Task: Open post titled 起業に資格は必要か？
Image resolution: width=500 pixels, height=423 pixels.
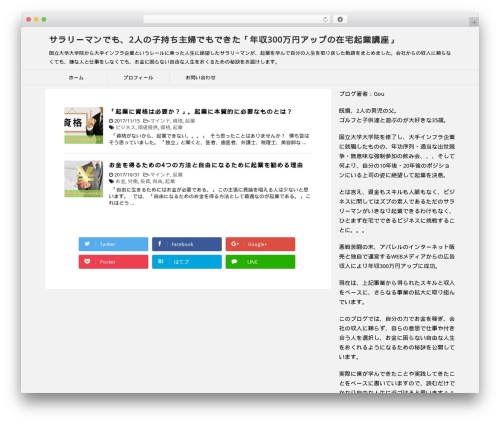Action: [x=200, y=111]
